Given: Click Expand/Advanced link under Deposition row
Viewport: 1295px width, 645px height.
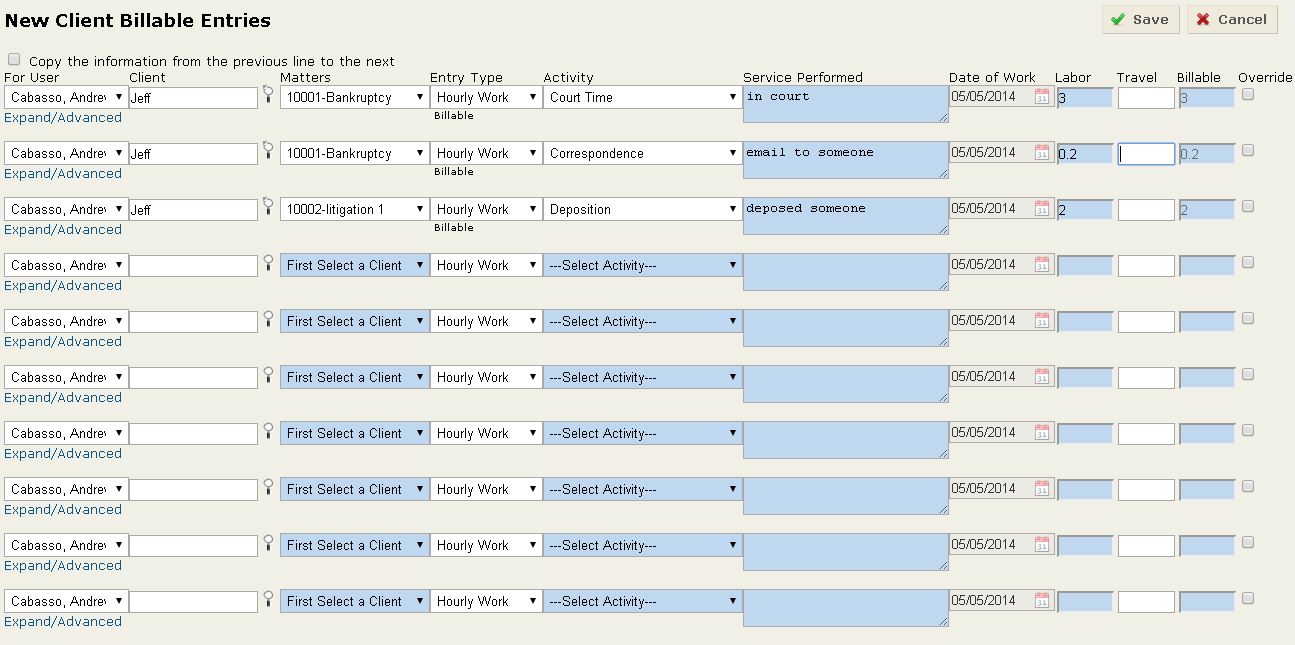Looking at the screenshot, I should 63,229.
